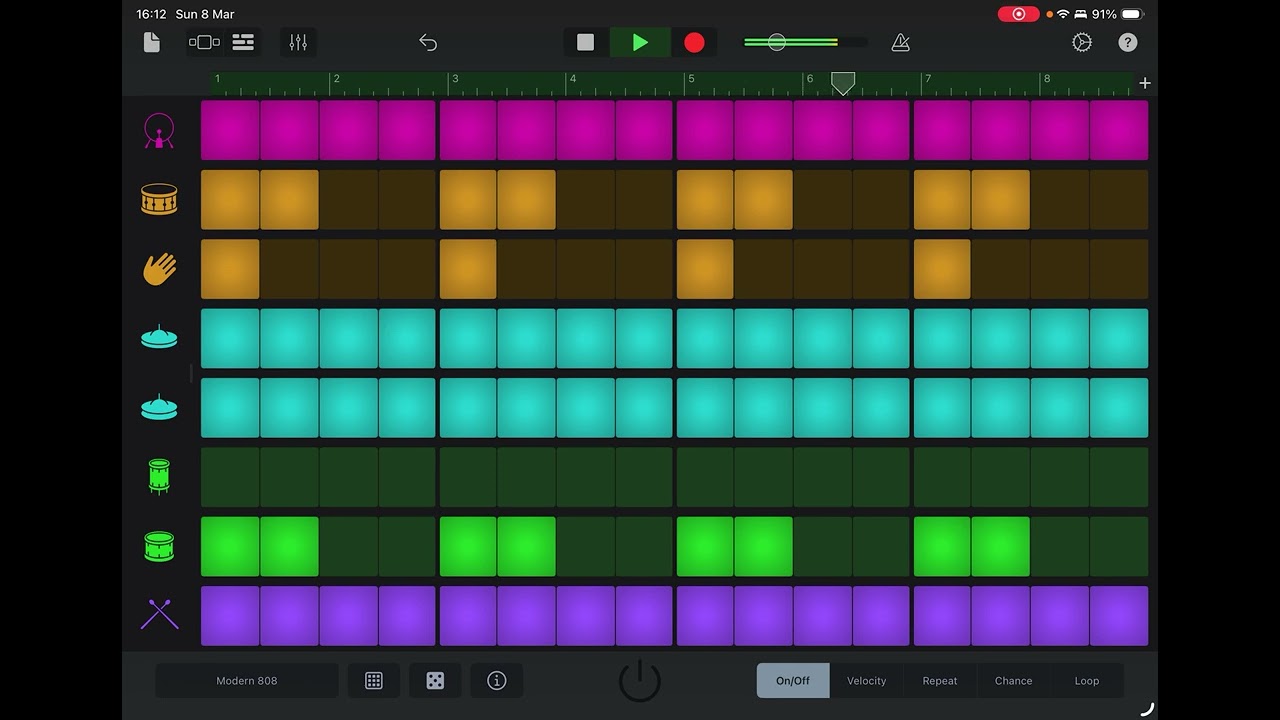Randomize pattern with the dice button
This screenshot has height=720, width=1280.
pyautogui.click(x=435, y=681)
